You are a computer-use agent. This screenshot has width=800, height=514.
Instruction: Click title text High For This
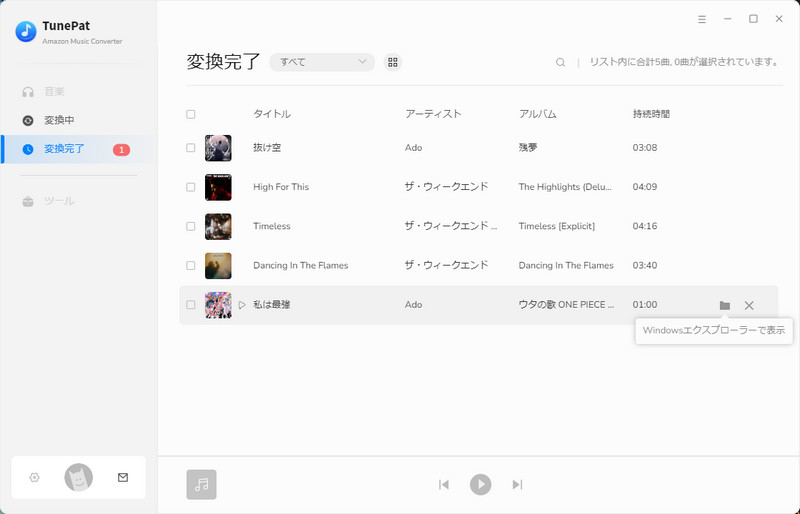coord(281,187)
